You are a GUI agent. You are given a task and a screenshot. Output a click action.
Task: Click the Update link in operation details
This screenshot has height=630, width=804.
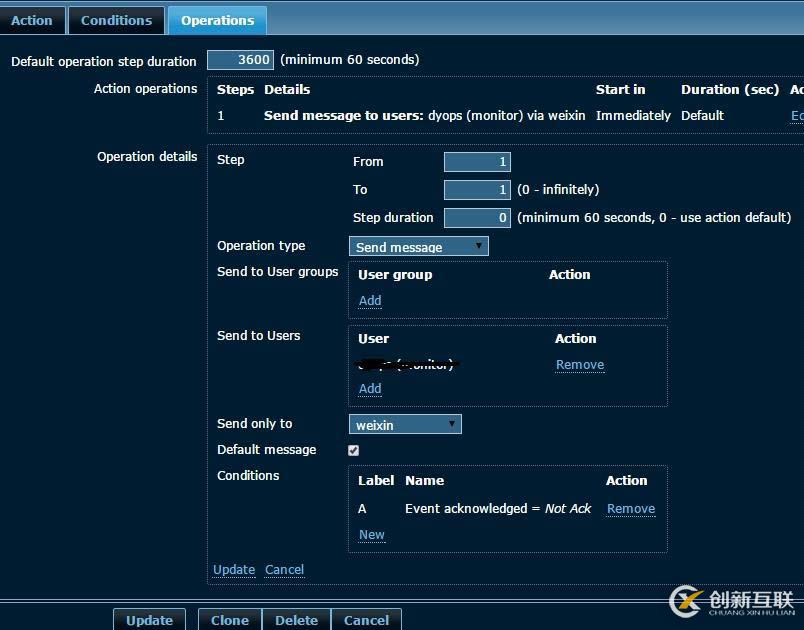click(x=234, y=570)
